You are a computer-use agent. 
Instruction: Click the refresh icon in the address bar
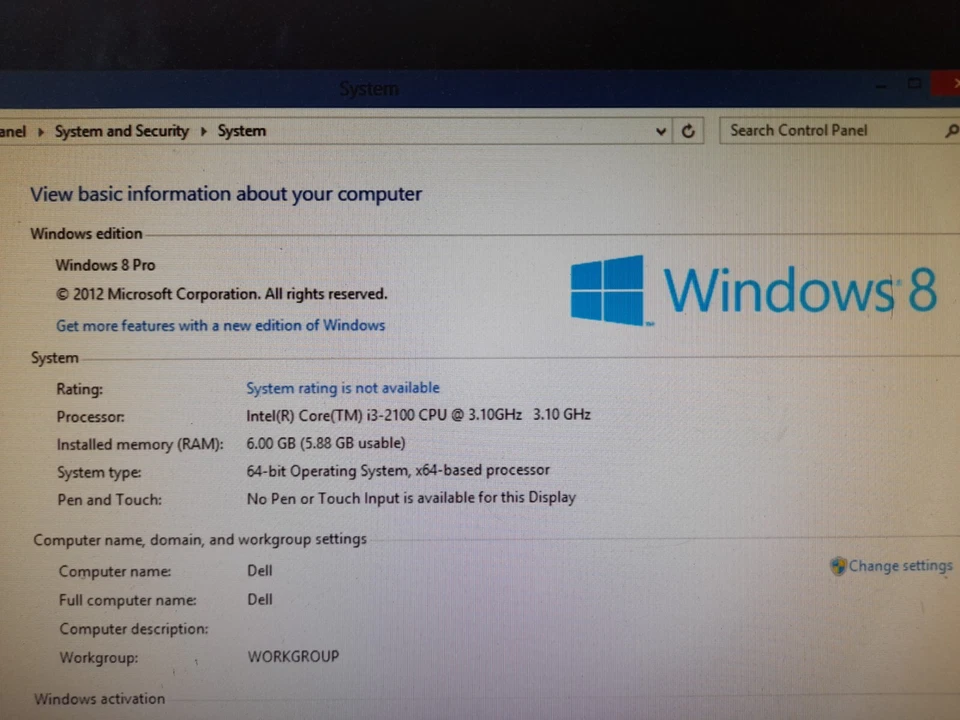(x=688, y=130)
